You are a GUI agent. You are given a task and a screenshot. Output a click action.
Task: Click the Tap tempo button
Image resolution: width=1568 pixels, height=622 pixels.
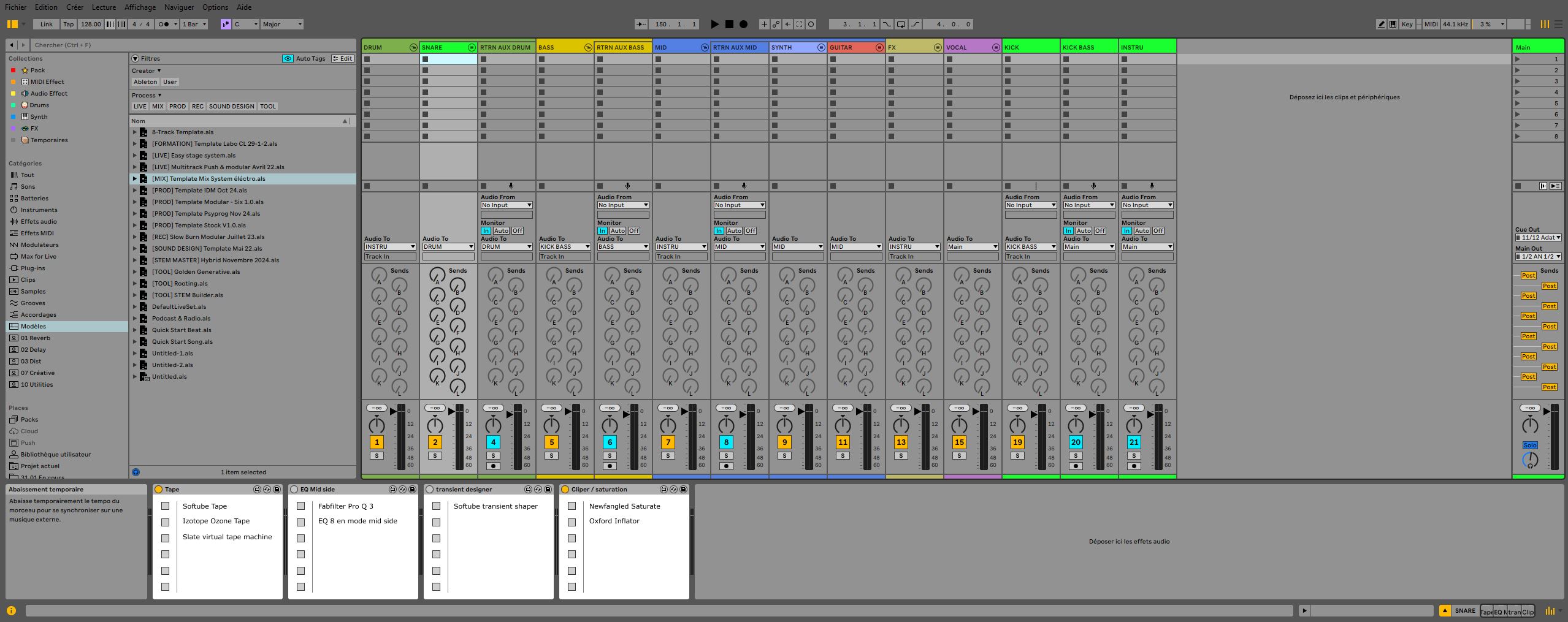[x=68, y=25]
